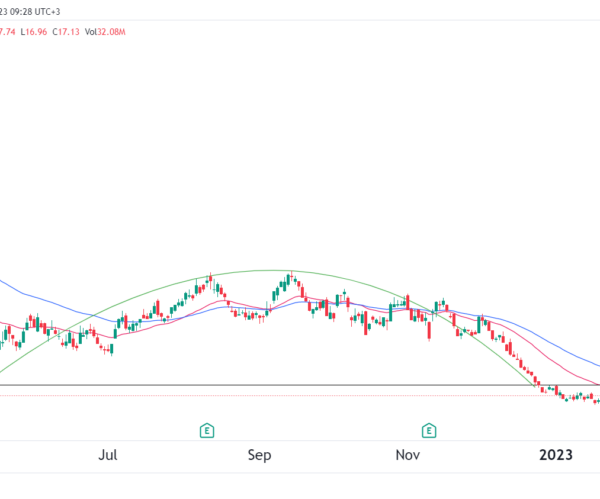Open the earnings marker near the Nov label
Viewport: 600px width, 499px height.
coord(429,431)
